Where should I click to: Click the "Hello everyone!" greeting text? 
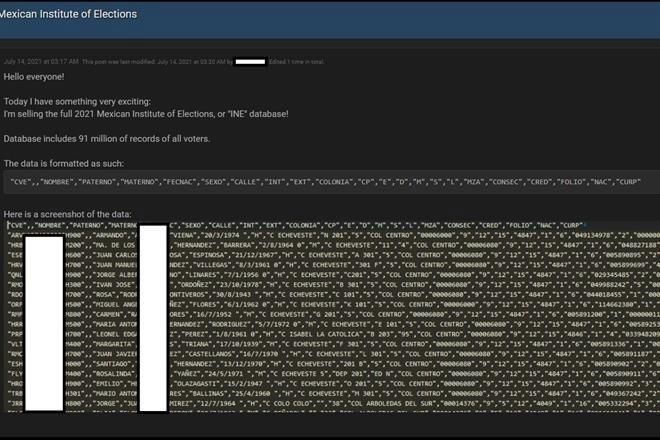tap(34, 77)
